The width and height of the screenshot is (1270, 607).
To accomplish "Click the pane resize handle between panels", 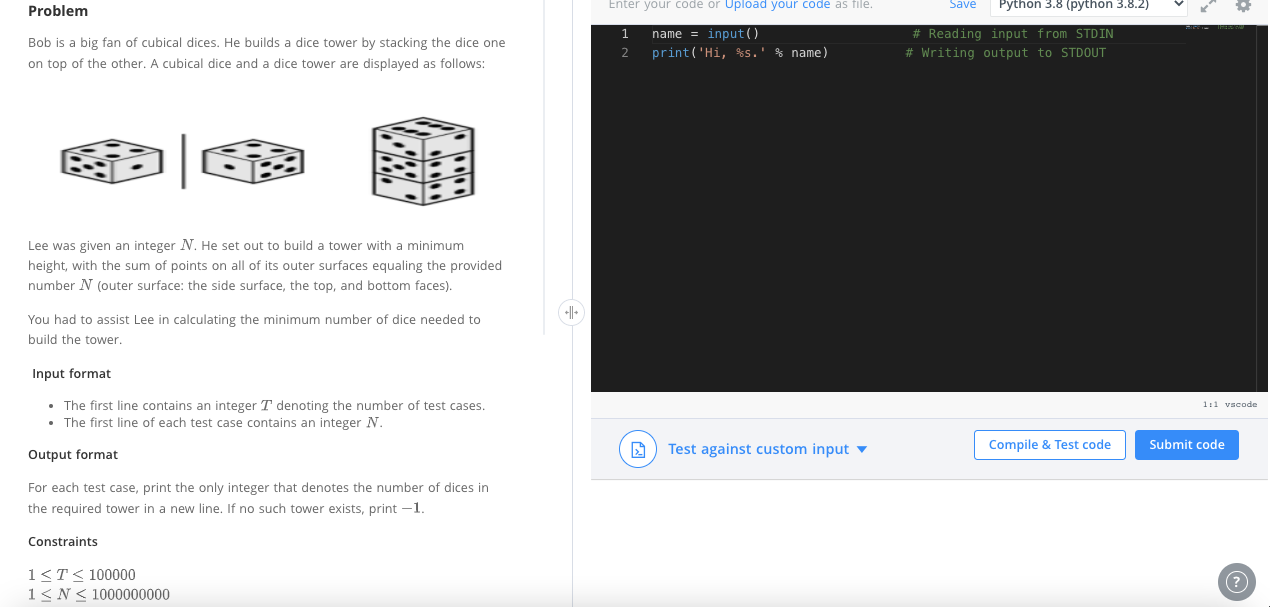I will (571, 312).
